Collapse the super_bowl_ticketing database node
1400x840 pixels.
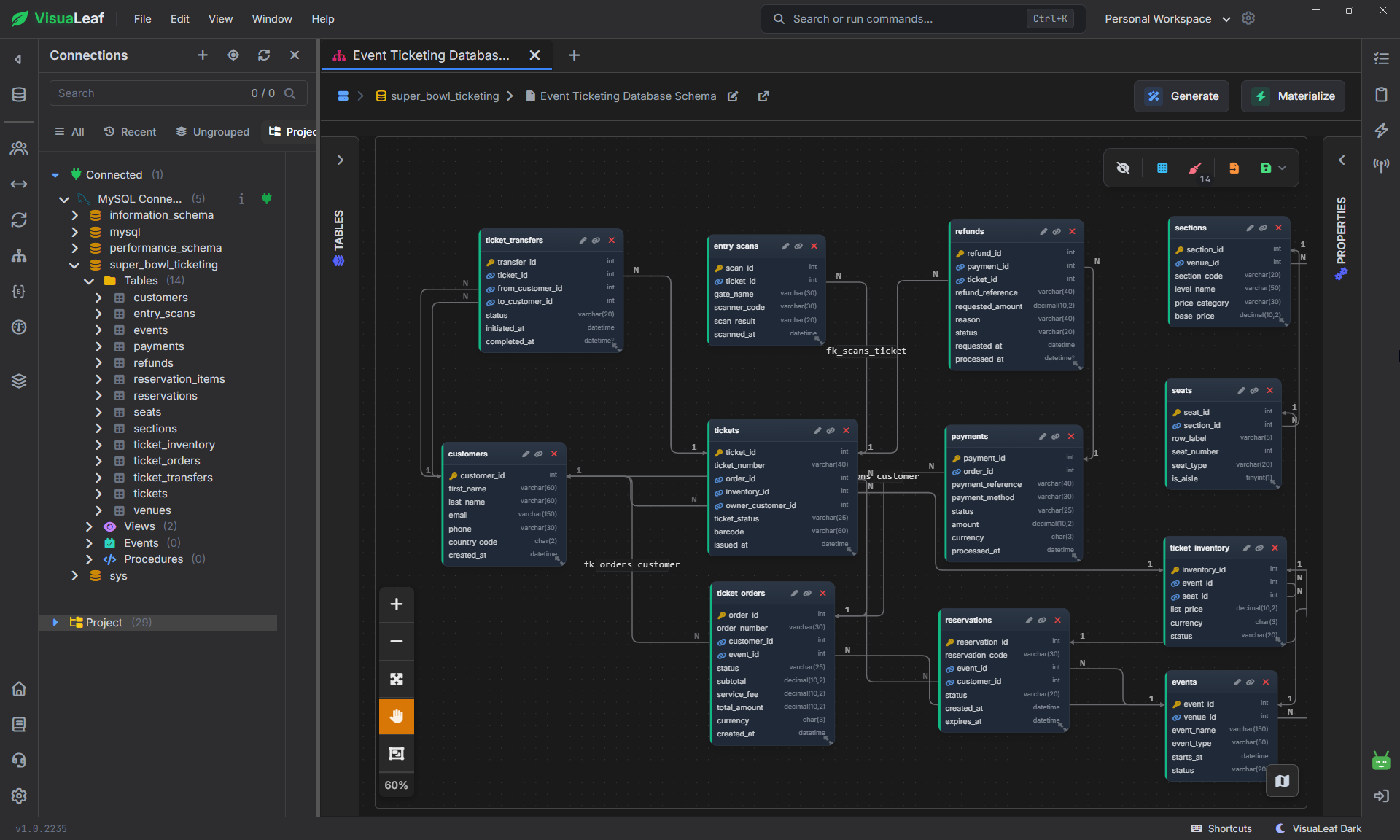click(74, 265)
